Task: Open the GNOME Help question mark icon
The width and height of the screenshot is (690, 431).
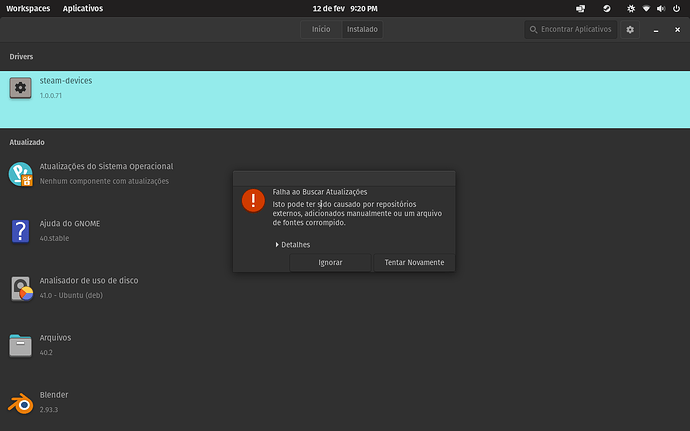Action: (x=21, y=231)
